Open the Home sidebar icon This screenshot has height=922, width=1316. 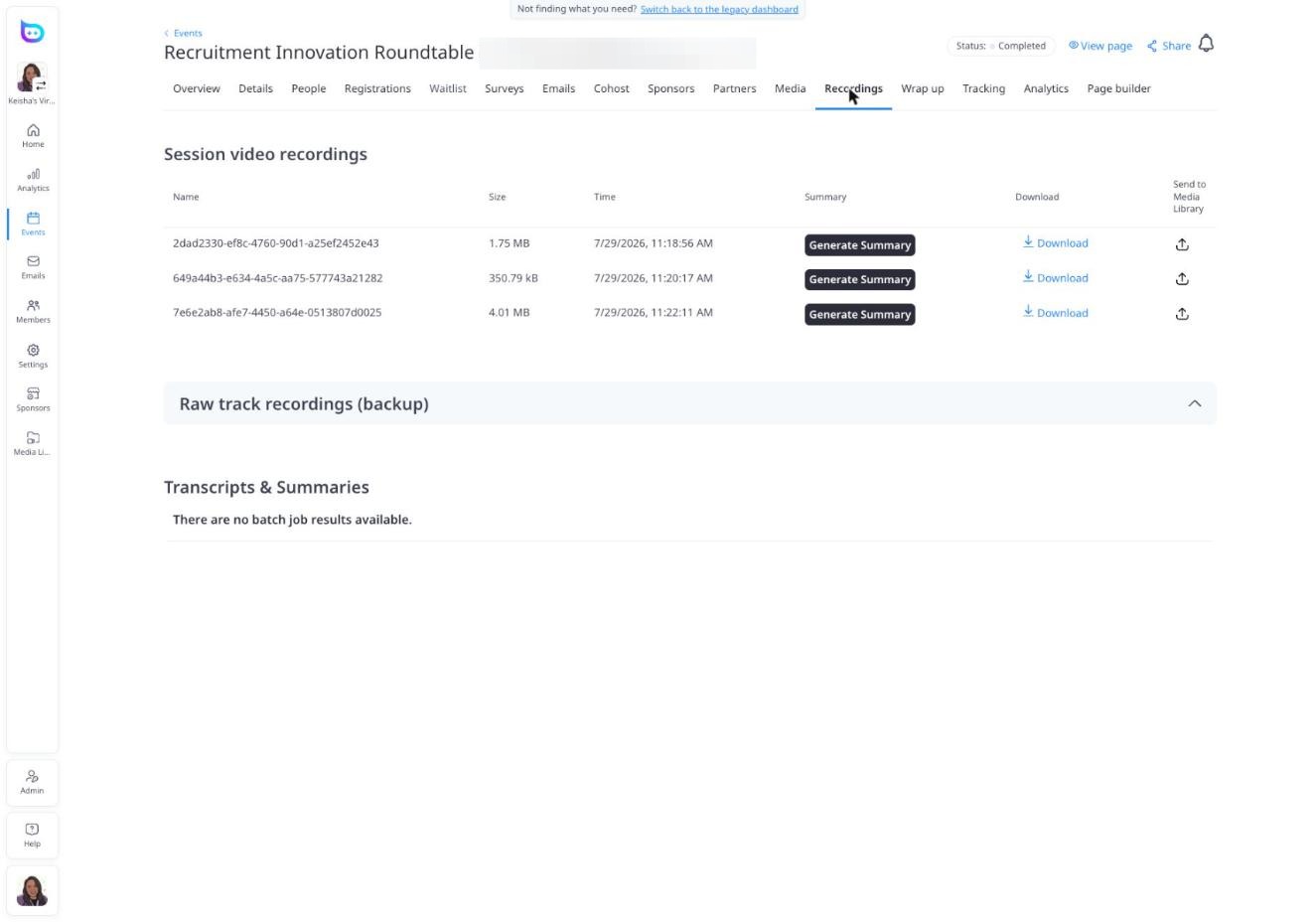click(x=33, y=136)
